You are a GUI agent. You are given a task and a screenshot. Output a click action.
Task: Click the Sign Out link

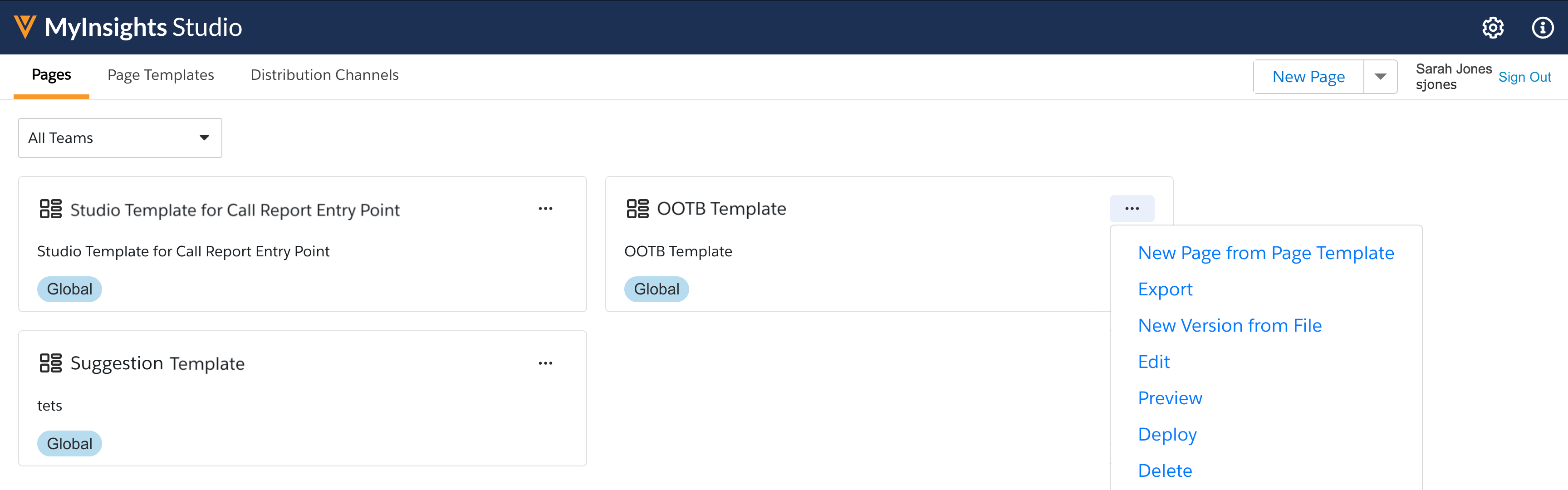[1524, 77]
